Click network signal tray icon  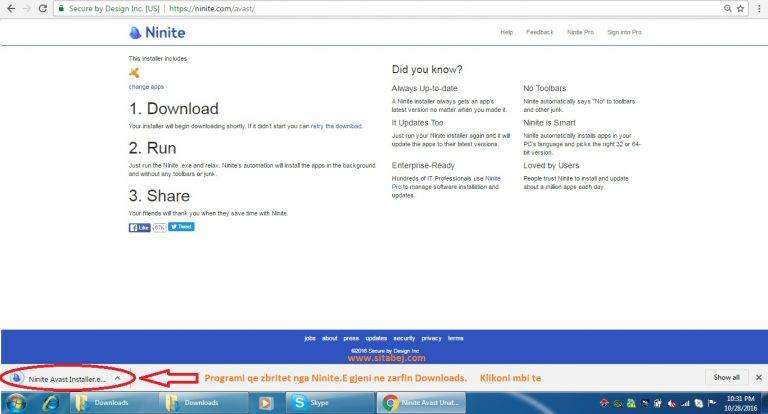[x=686, y=404]
